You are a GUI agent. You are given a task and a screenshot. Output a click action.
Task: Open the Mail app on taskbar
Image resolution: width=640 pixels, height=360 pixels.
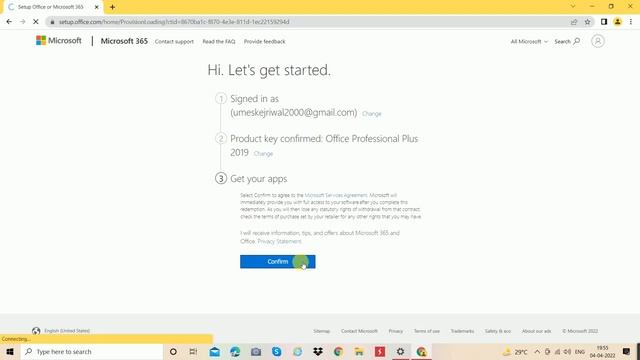pyautogui.click(x=215, y=351)
